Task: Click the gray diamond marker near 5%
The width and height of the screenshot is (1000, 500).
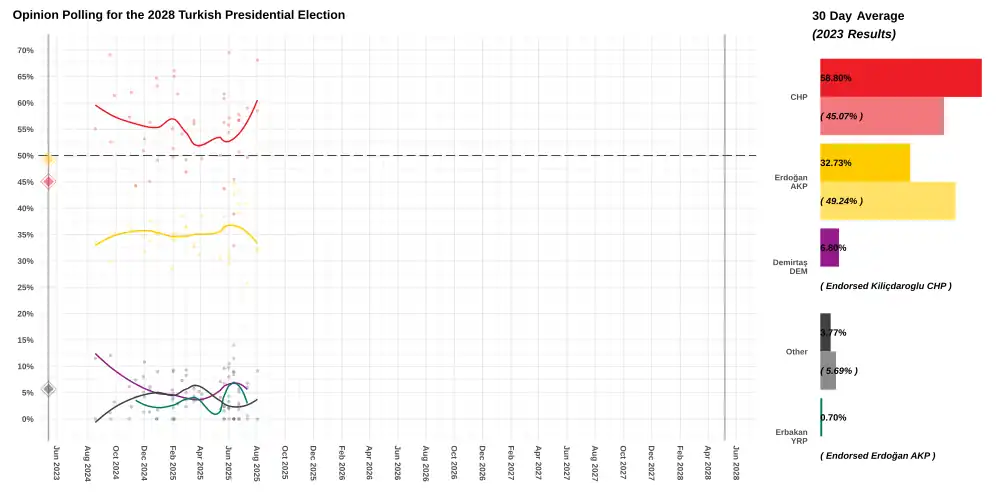Action: click(48, 388)
